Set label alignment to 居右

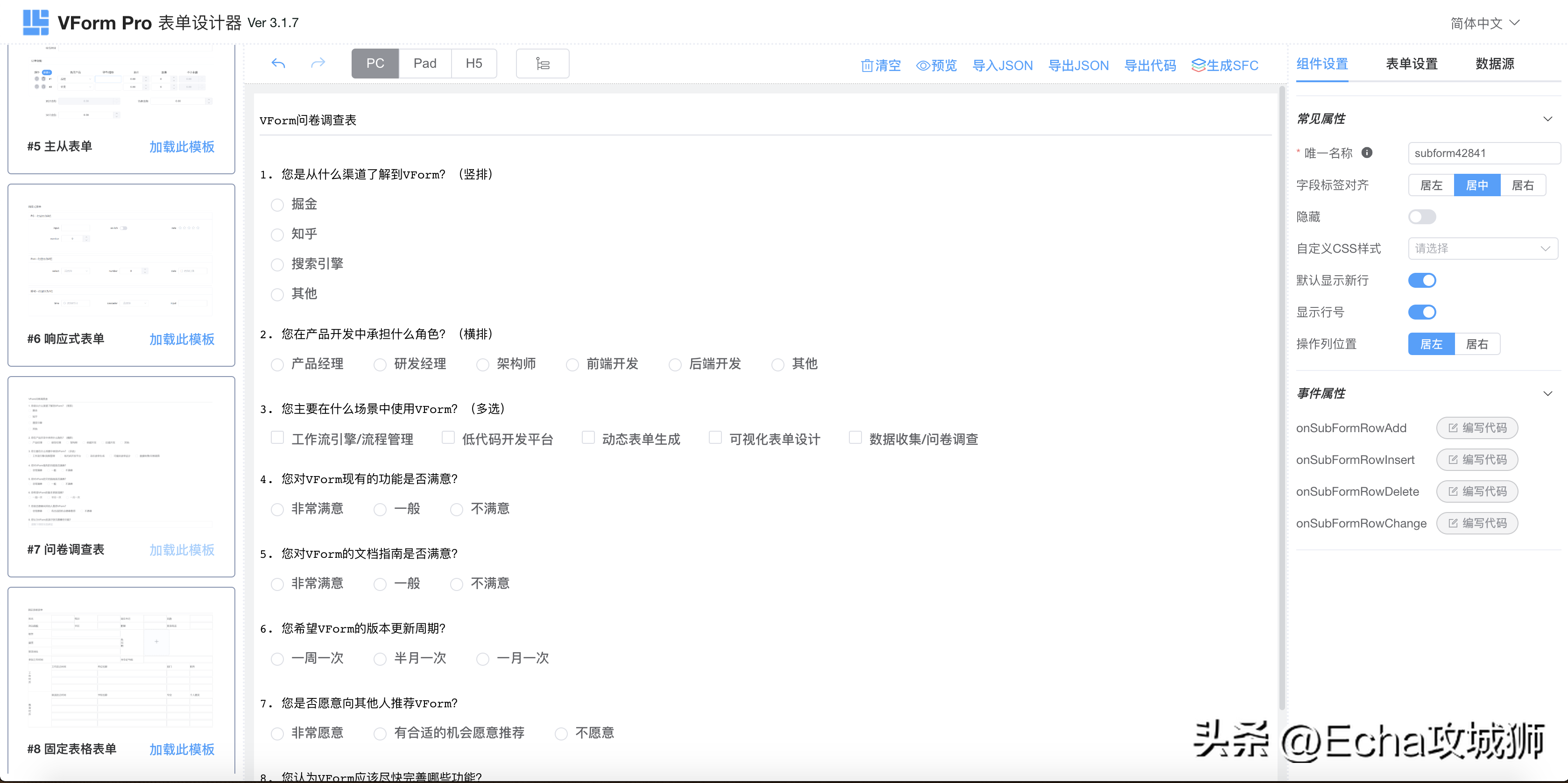coord(1523,185)
